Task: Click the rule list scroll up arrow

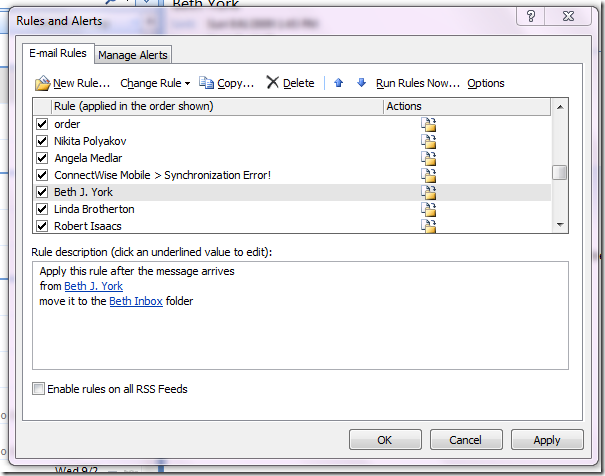Action: coord(560,107)
